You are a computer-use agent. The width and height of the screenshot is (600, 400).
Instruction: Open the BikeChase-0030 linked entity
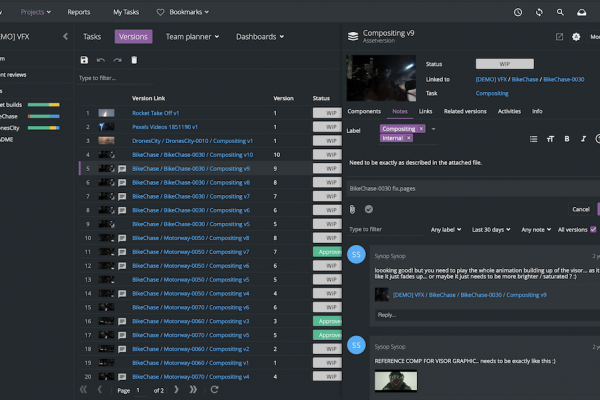point(564,80)
